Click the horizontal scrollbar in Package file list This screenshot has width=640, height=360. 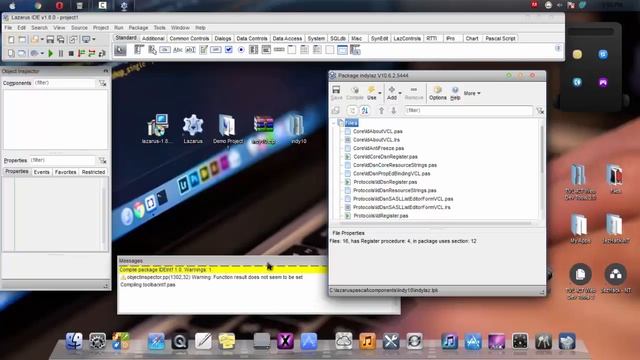tap(435, 223)
